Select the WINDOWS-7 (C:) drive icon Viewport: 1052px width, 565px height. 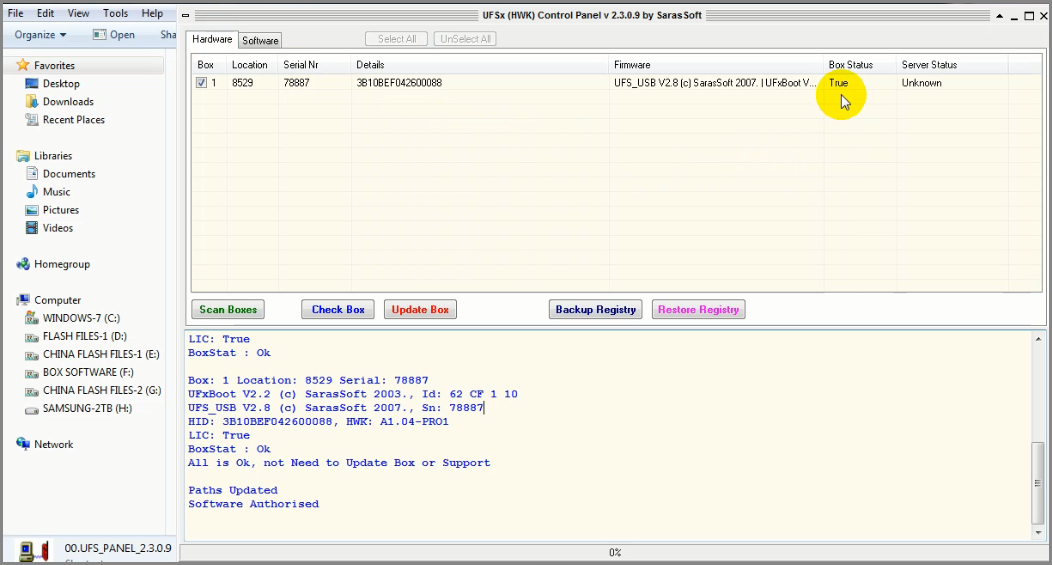click(32, 318)
